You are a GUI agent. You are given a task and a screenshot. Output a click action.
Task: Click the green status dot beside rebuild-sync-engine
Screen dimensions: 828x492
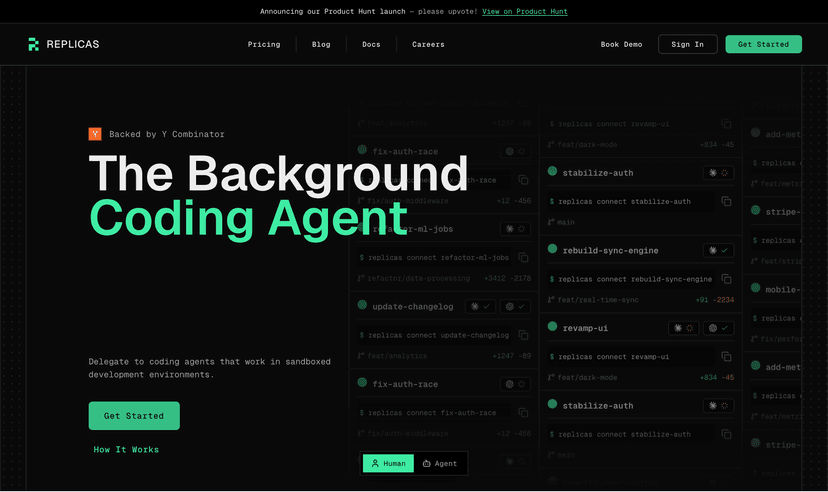pyautogui.click(x=552, y=249)
